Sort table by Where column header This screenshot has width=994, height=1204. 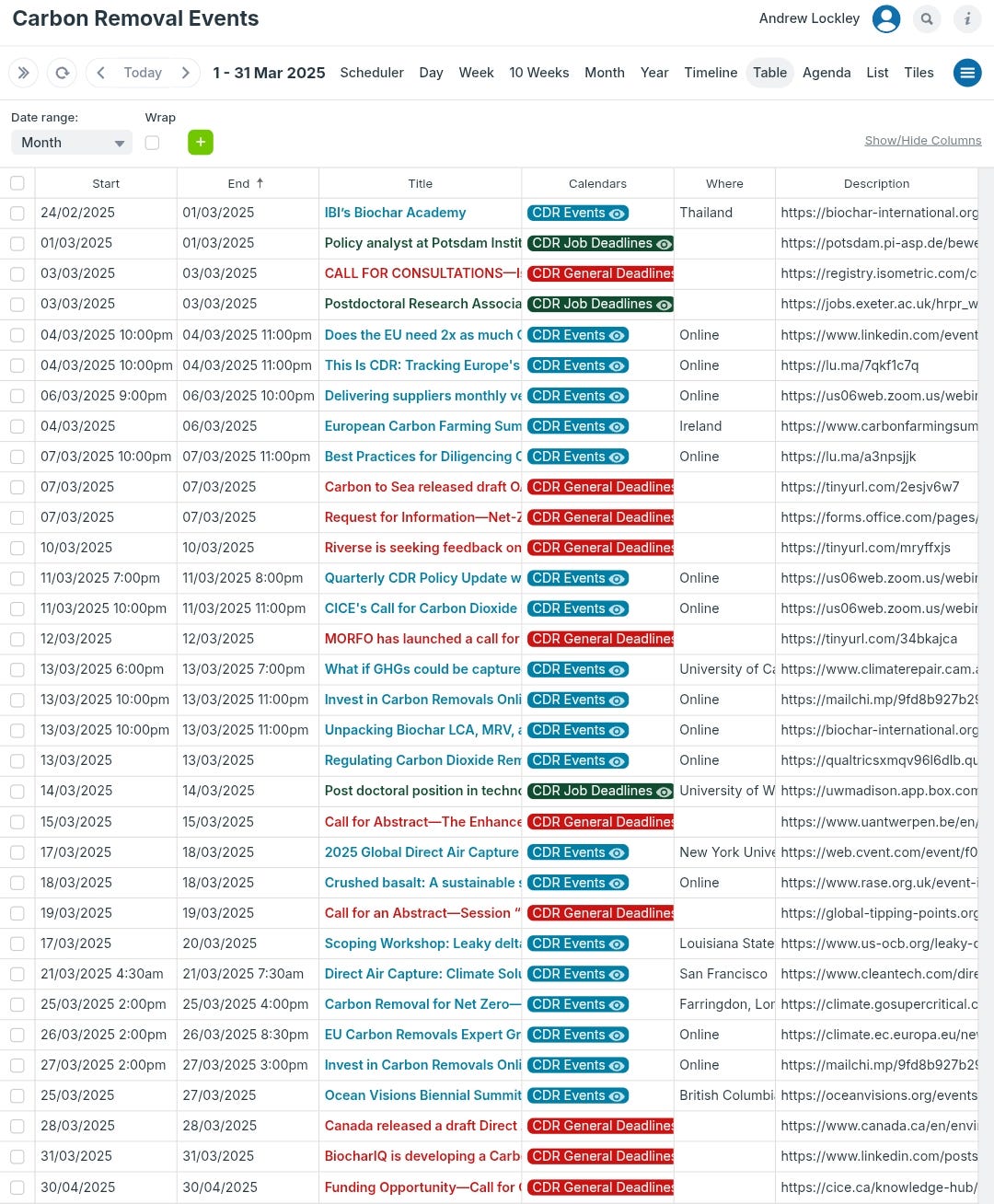pyautogui.click(x=724, y=183)
